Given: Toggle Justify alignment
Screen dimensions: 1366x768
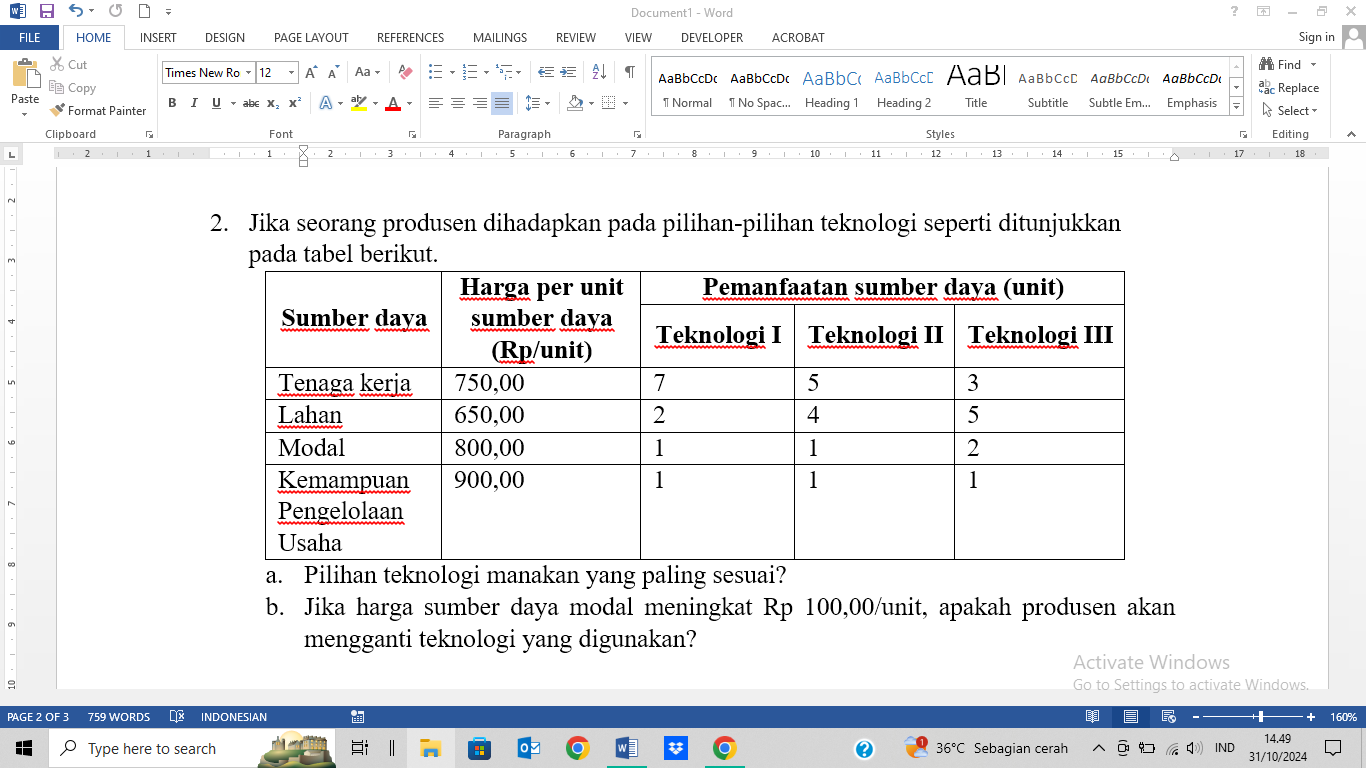Looking at the screenshot, I should pos(502,103).
